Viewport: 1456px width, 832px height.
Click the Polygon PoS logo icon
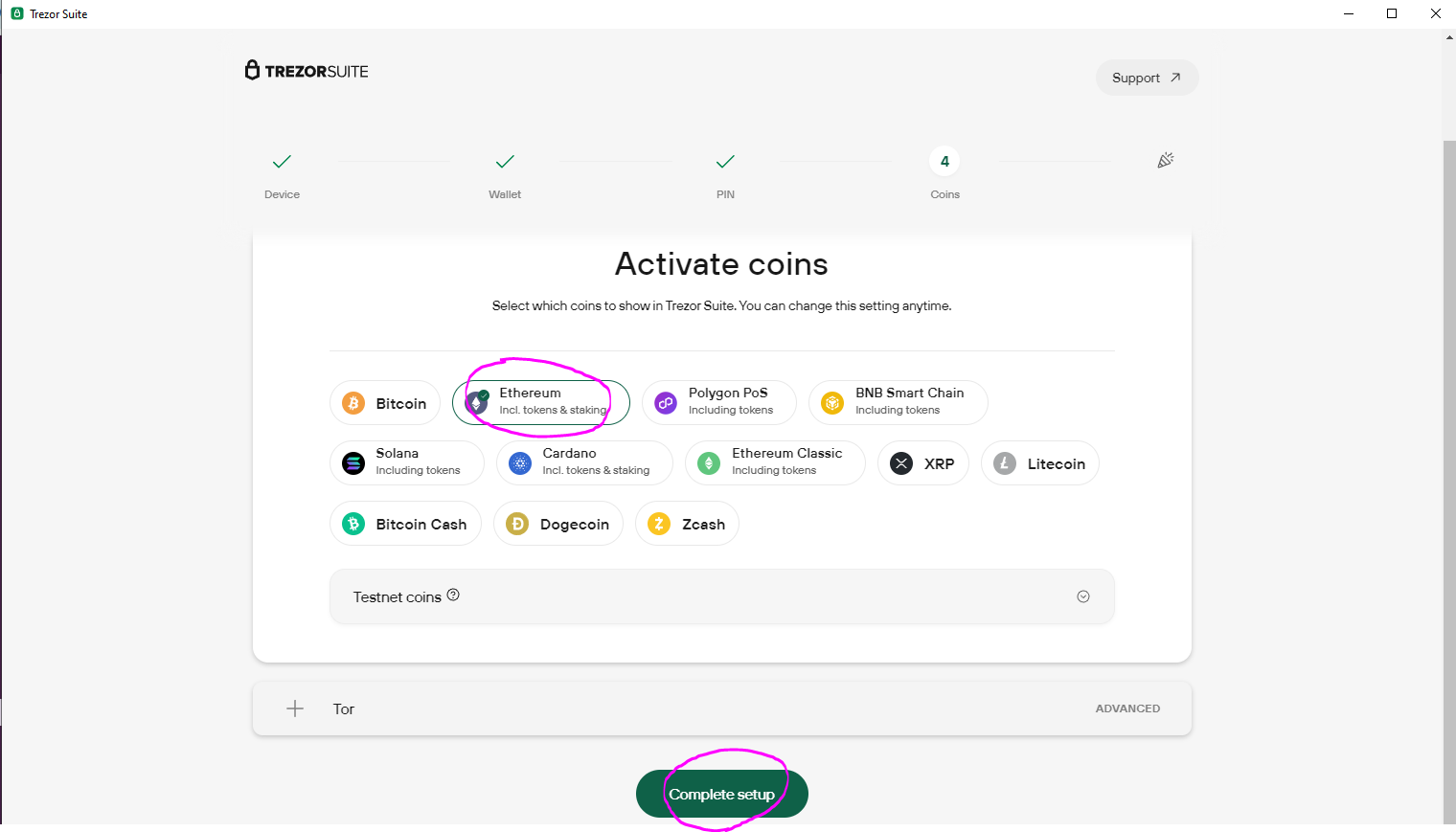pyautogui.click(x=666, y=403)
